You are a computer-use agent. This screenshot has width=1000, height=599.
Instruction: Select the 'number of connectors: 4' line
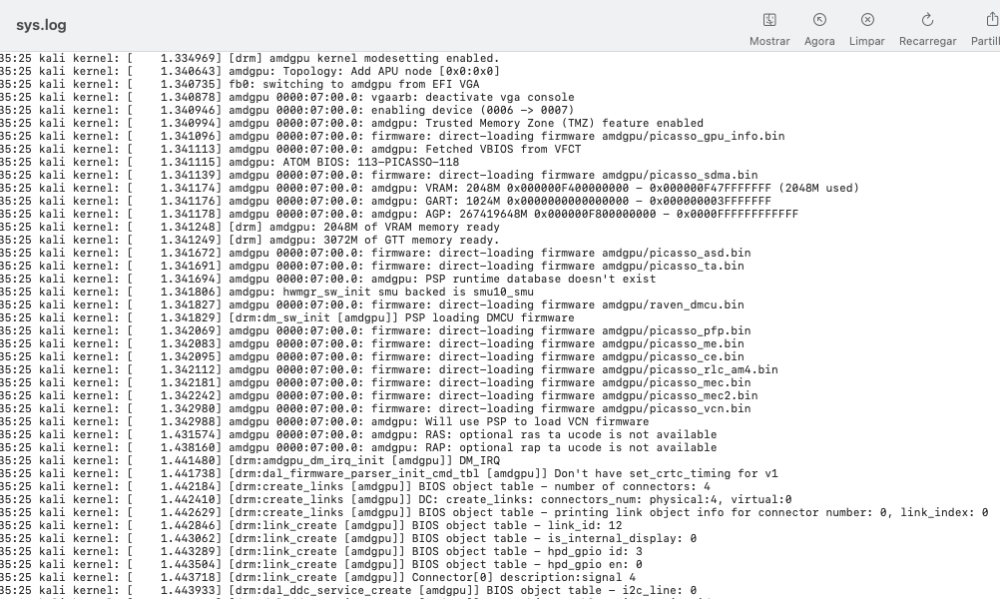(x=355, y=486)
